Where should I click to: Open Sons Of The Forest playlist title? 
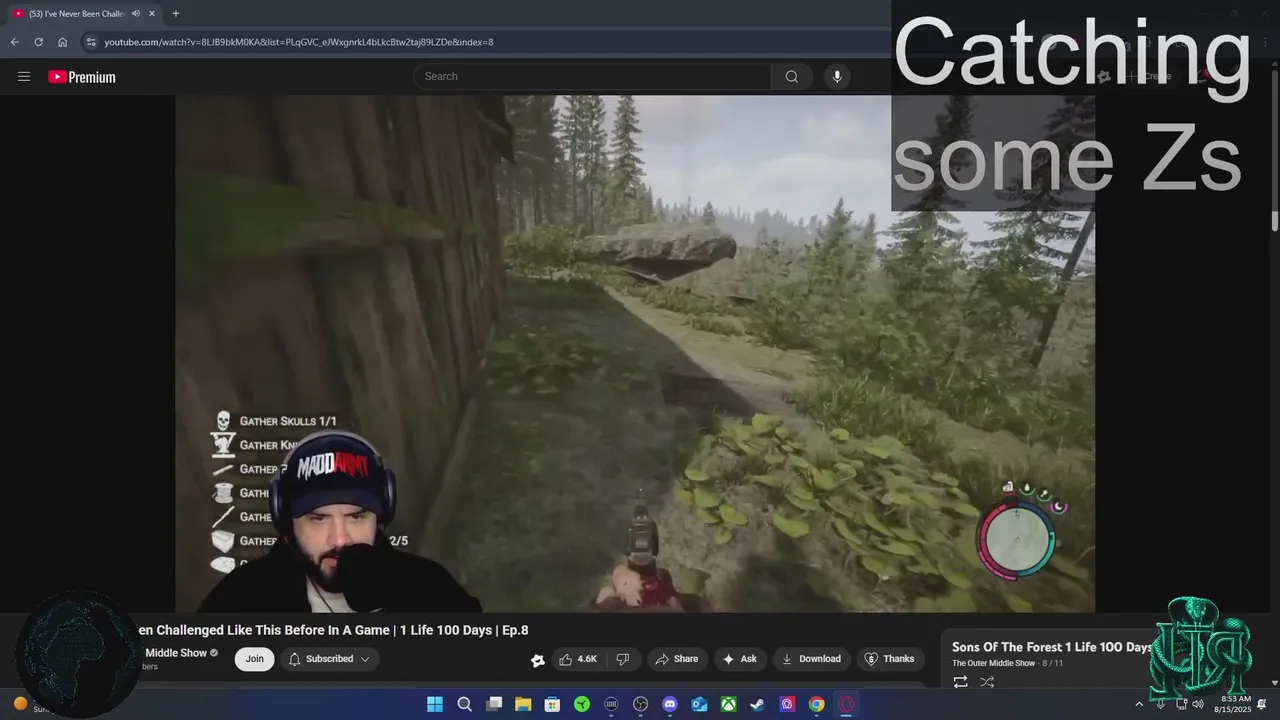(x=1051, y=647)
